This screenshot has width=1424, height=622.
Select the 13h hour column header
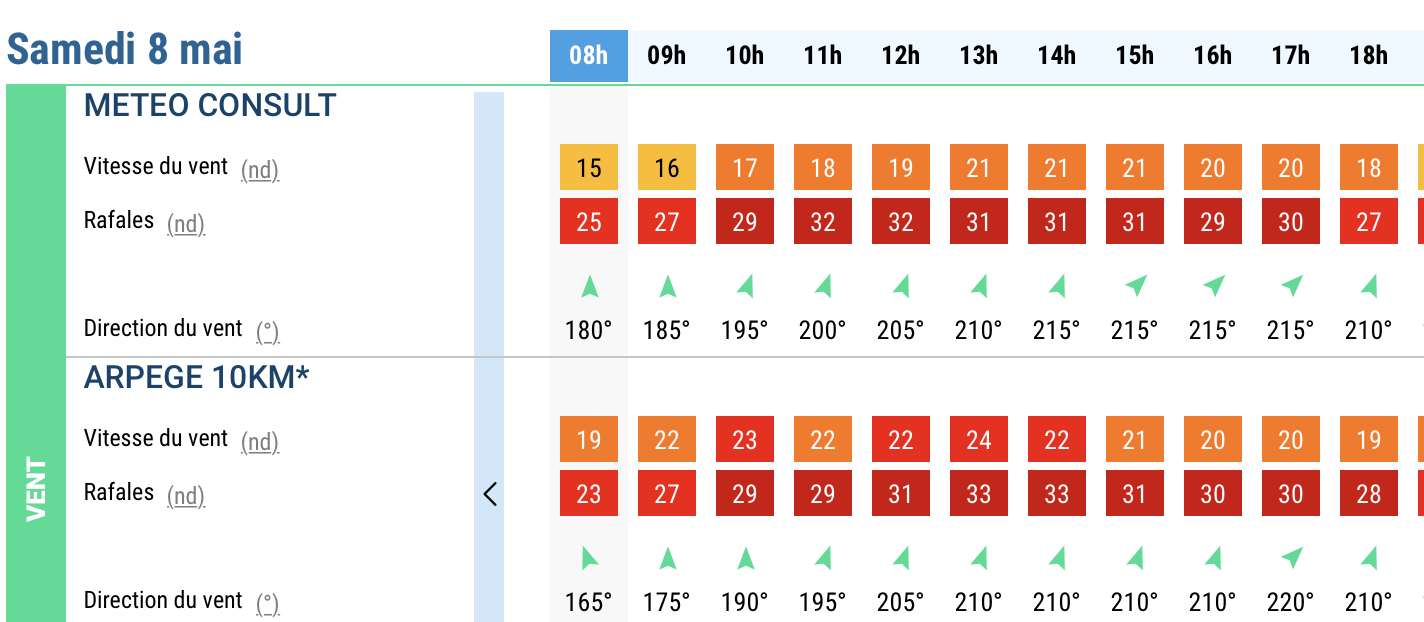(x=979, y=56)
